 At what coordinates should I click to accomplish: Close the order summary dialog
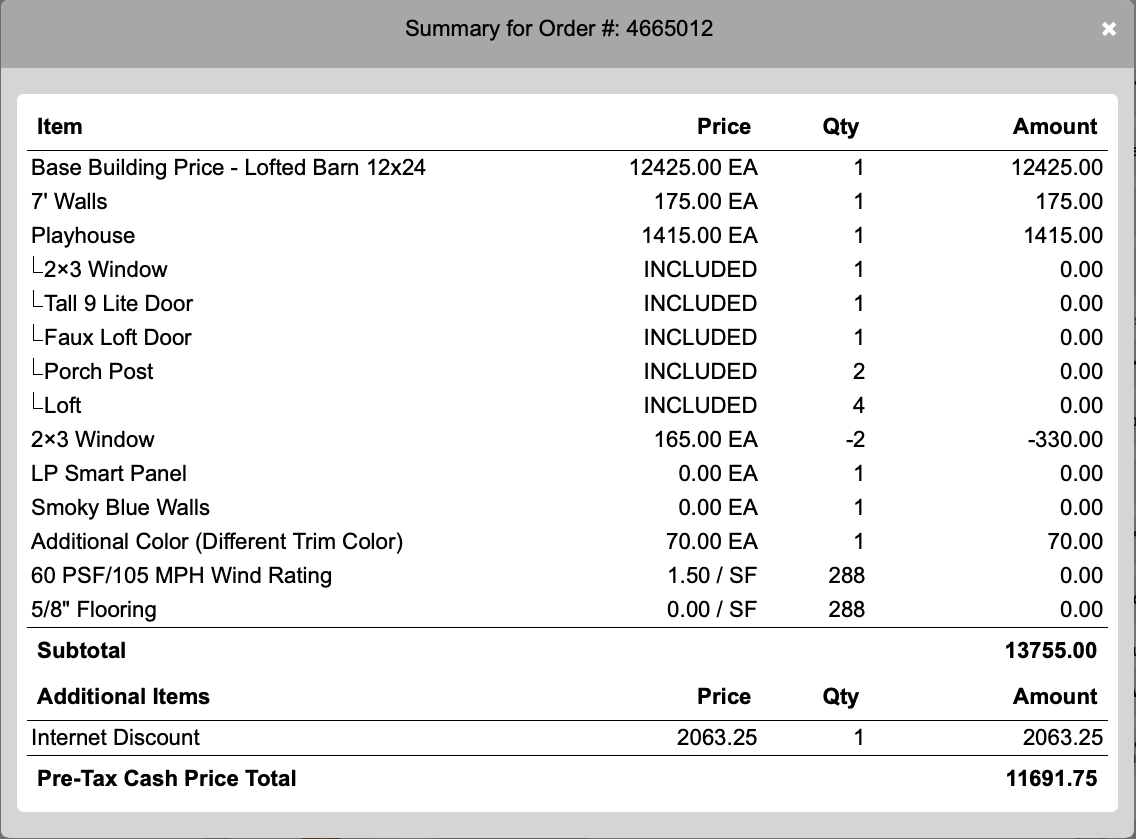click(x=1108, y=29)
